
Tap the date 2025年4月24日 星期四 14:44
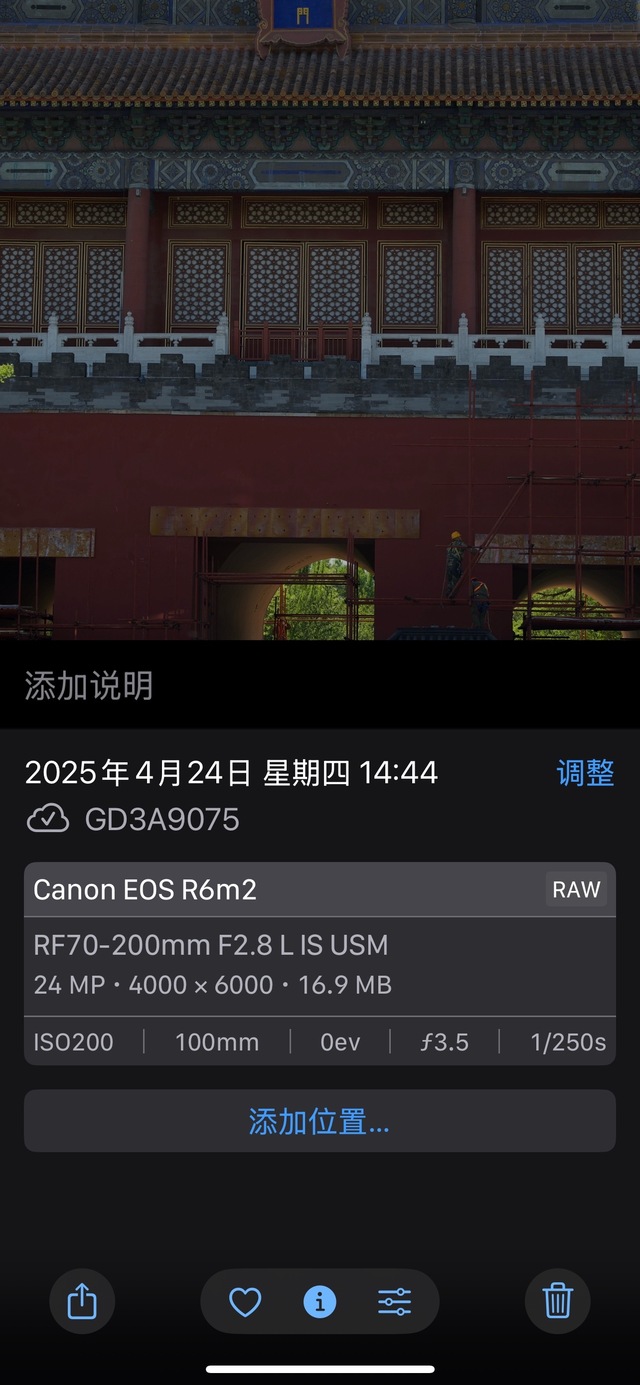tap(231, 773)
